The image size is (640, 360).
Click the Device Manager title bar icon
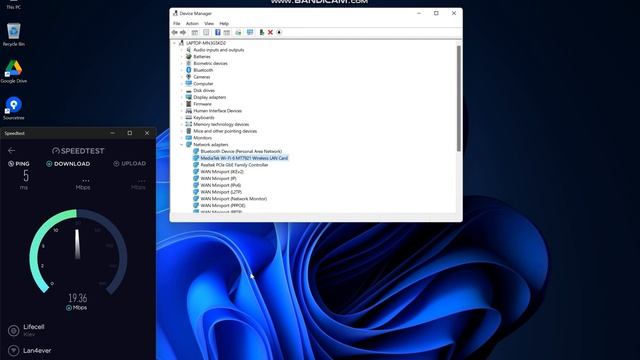pyautogui.click(x=175, y=13)
